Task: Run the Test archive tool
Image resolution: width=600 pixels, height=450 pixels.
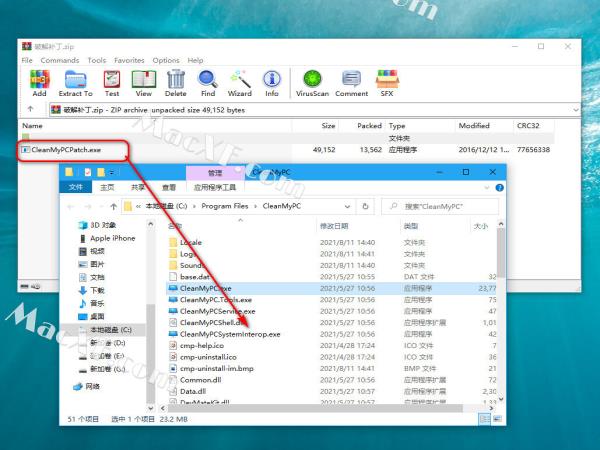Action: coord(112,83)
